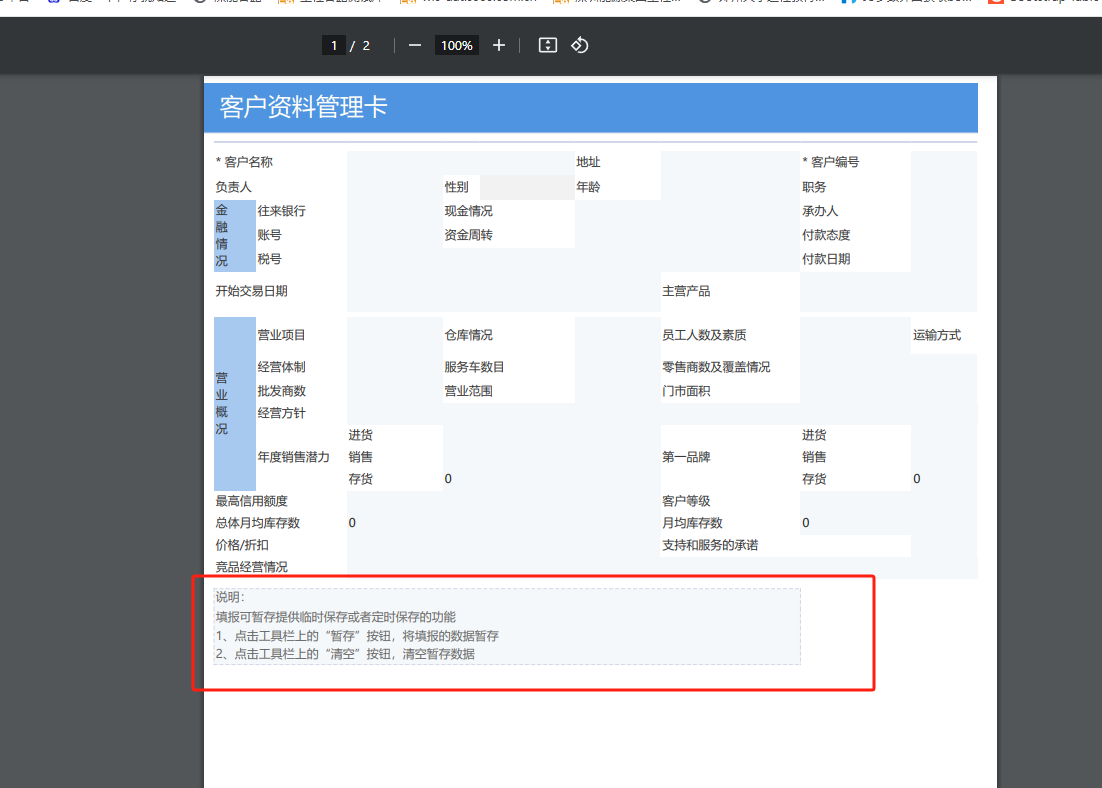Click the title 客户资料管理卡

pyautogui.click(x=304, y=108)
